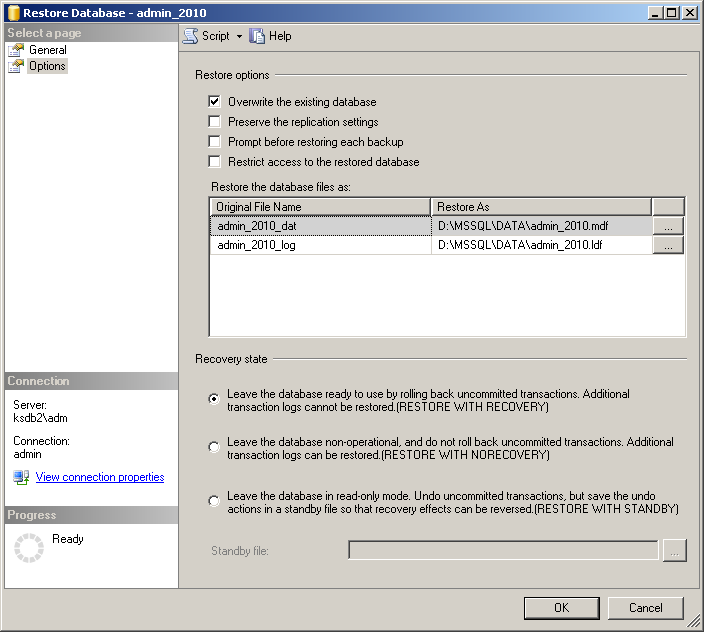This screenshot has height=632, width=704.
Task: Click the Script toolbar label
Action: [216, 36]
